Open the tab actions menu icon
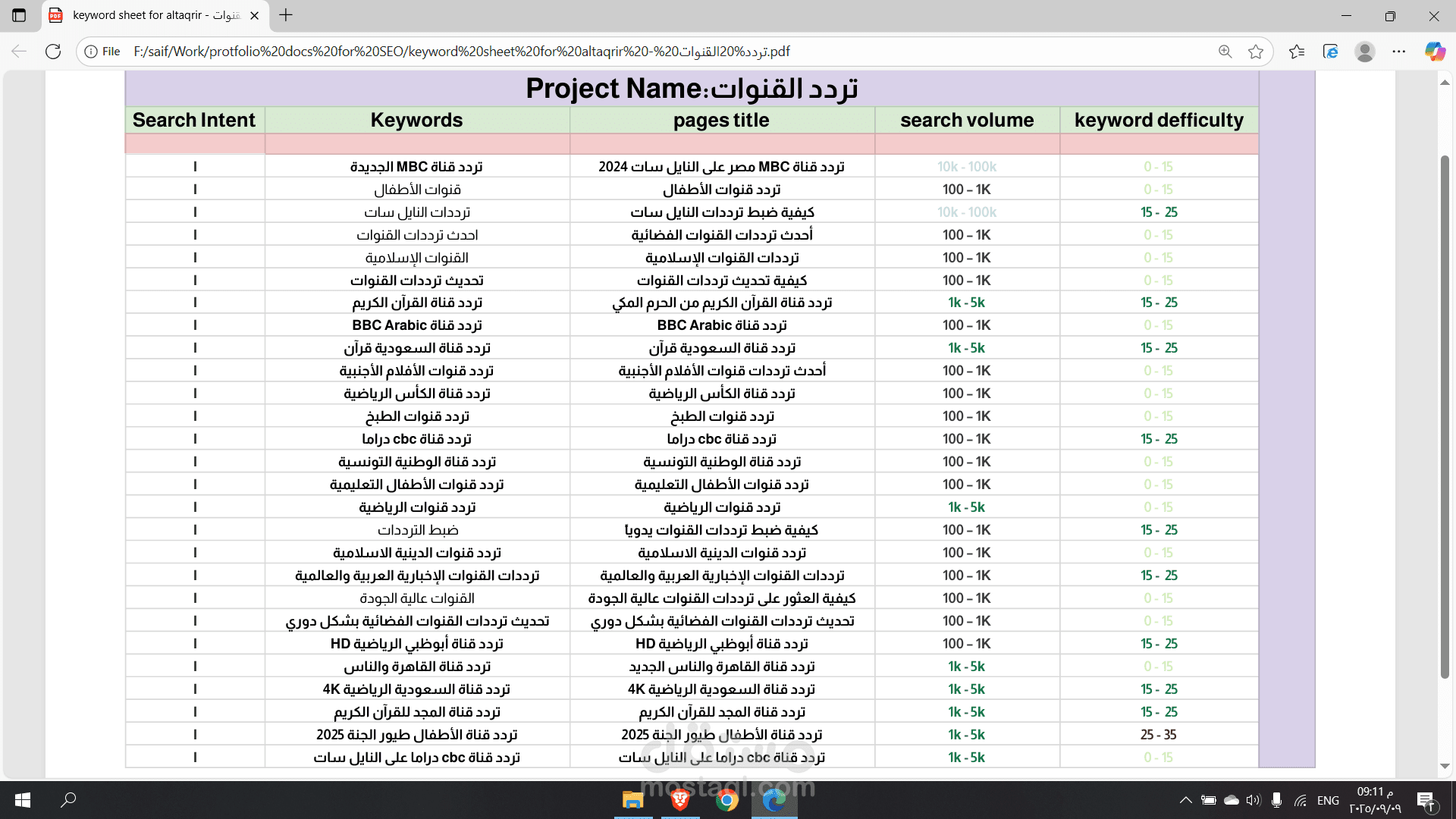This screenshot has height=819, width=1456. tap(19, 15)
